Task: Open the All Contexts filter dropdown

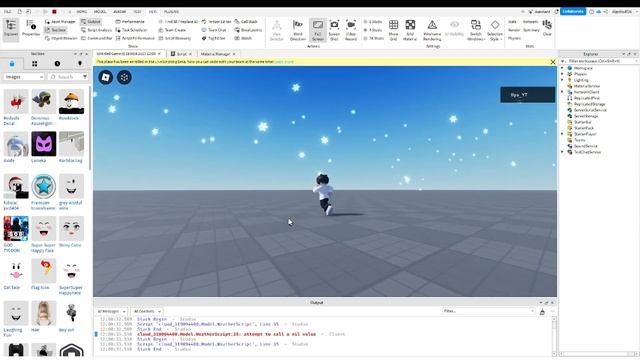Action: [147, 311]
